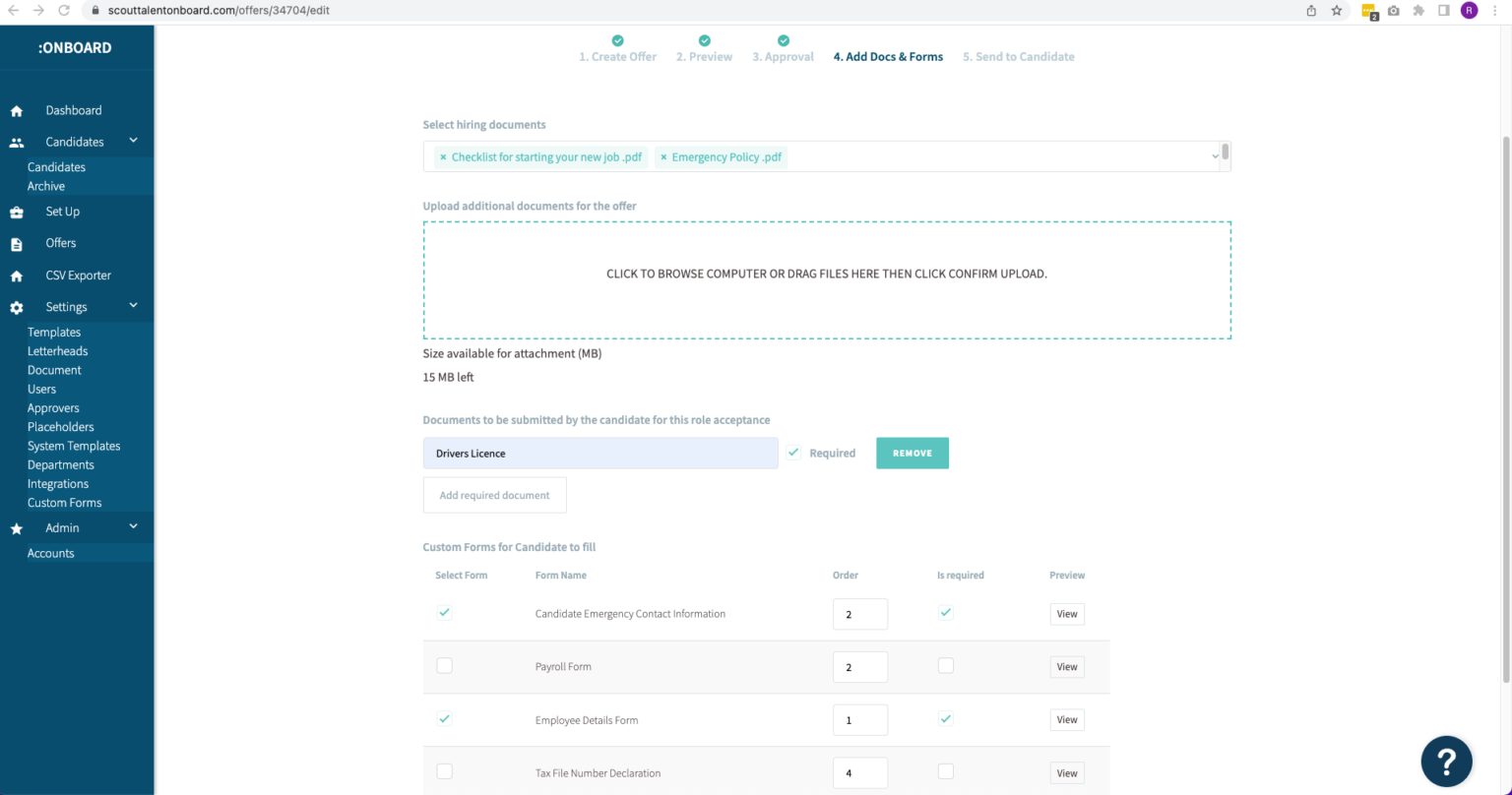Click the file upload drop zone

(x=827, y=278)
